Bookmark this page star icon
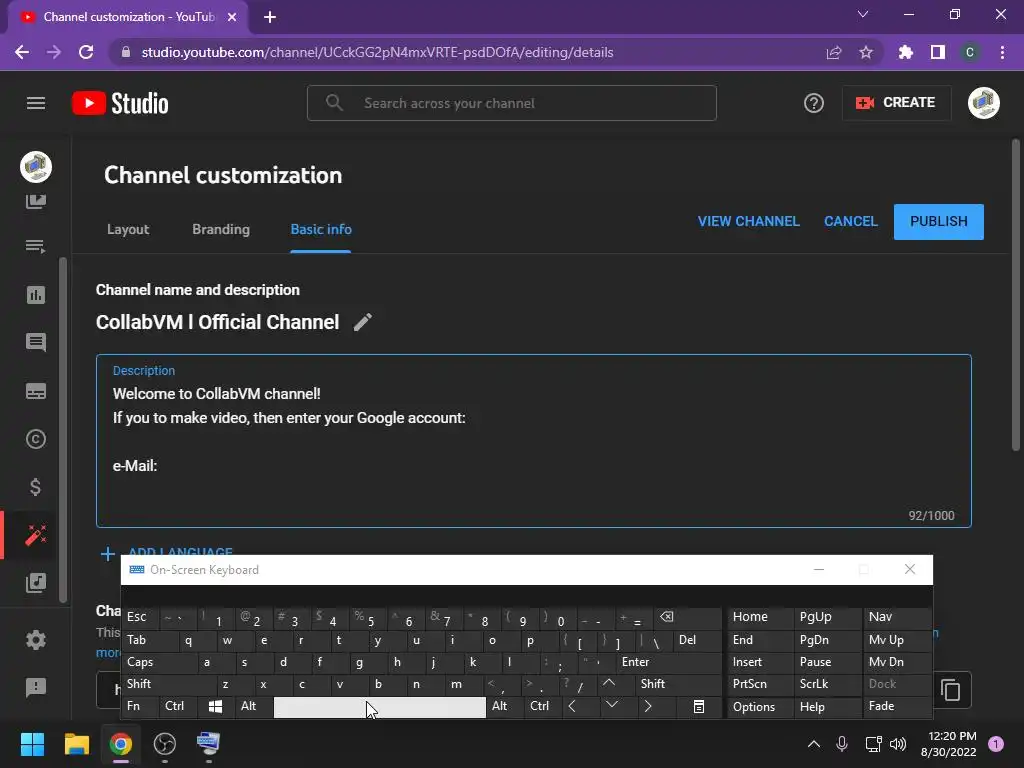The height and width of the screenshot is (768, 1024). (x=866, y=52)
